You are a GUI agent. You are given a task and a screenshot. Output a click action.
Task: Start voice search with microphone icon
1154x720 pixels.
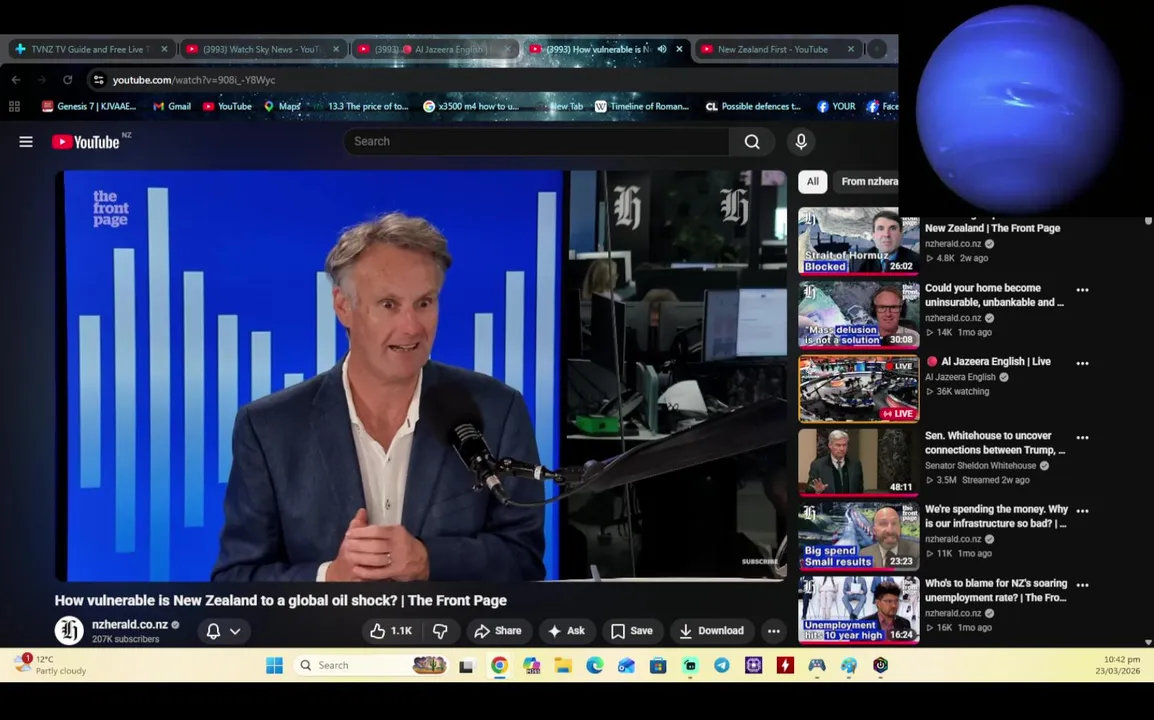coord(801,141)
